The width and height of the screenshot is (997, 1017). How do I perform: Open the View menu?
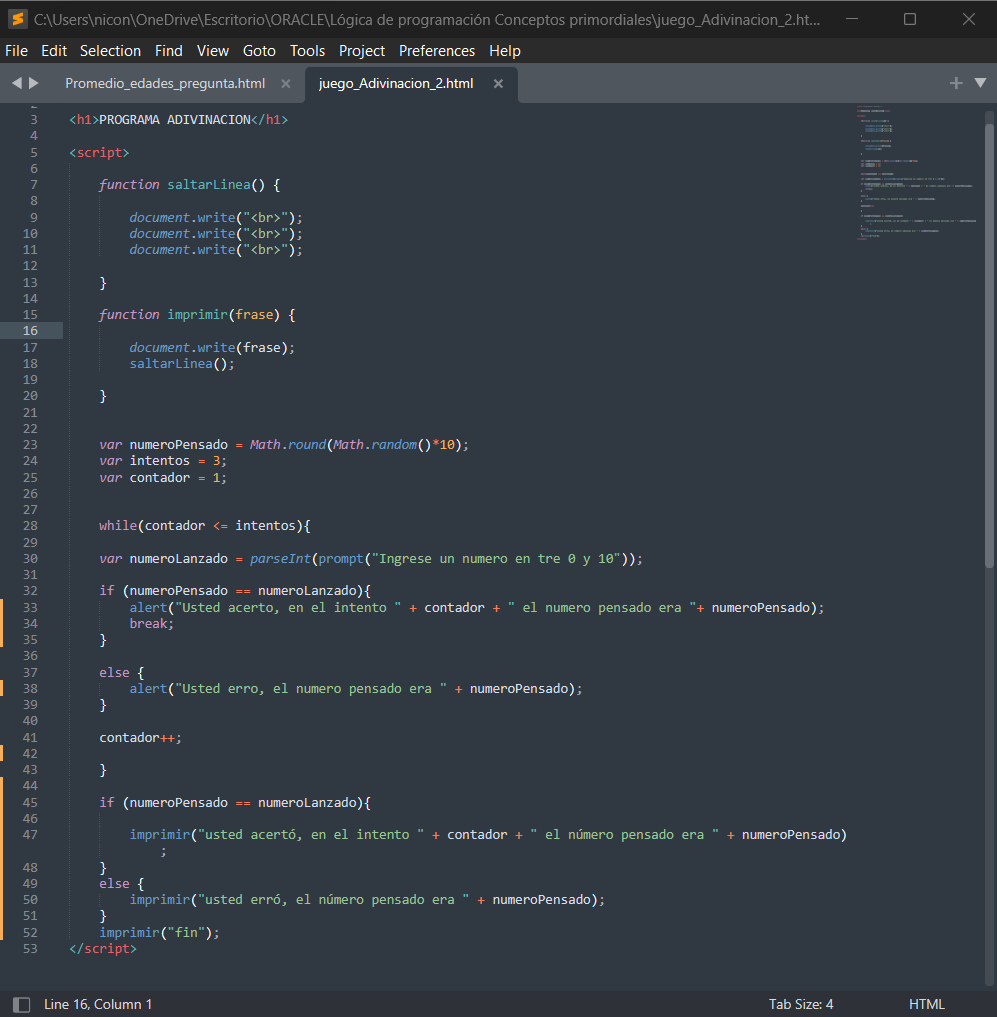[x=213, y=51]
